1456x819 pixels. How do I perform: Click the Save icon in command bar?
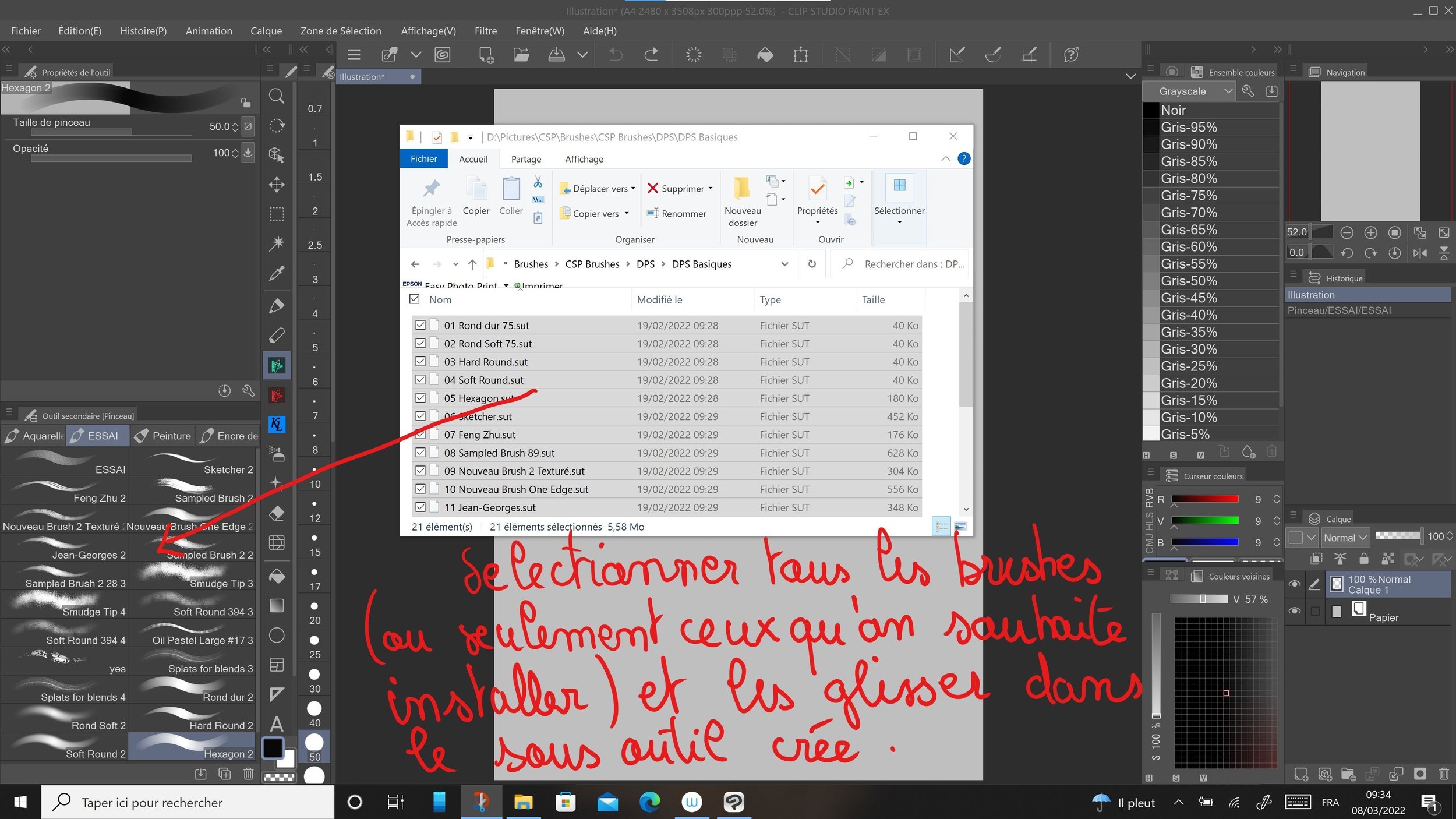(x=556, y=55)
